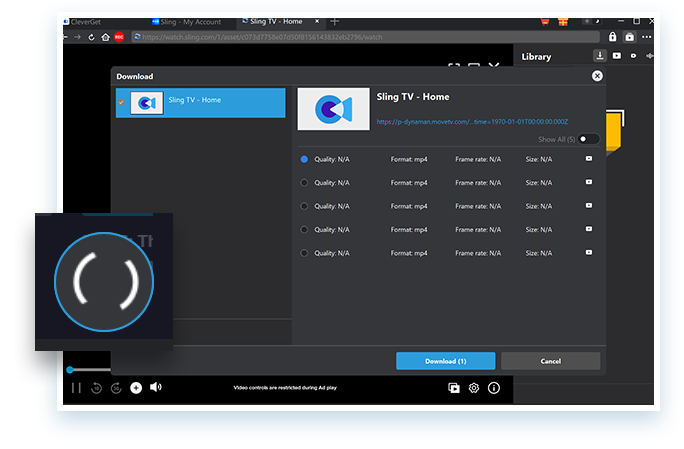Click video icon on fifth quality row
The image size is (684, 449).
589,252
